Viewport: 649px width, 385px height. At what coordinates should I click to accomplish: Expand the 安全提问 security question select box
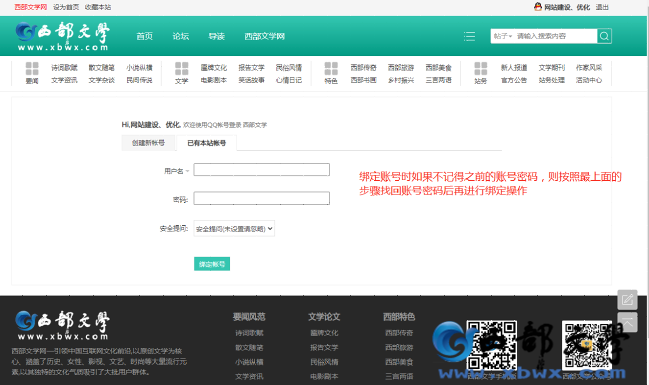tap(234, 229)
